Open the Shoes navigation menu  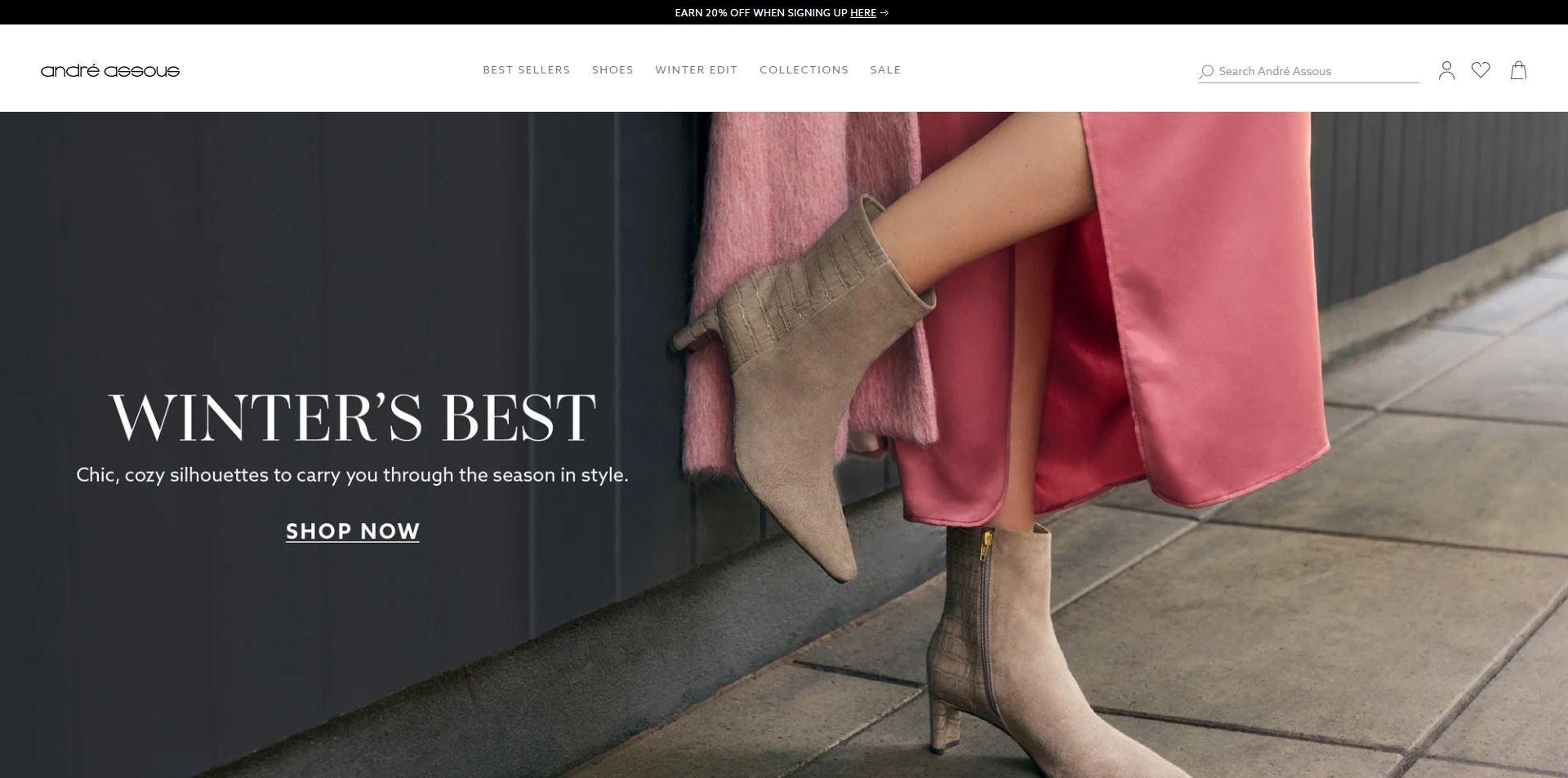tap(612, 70)
